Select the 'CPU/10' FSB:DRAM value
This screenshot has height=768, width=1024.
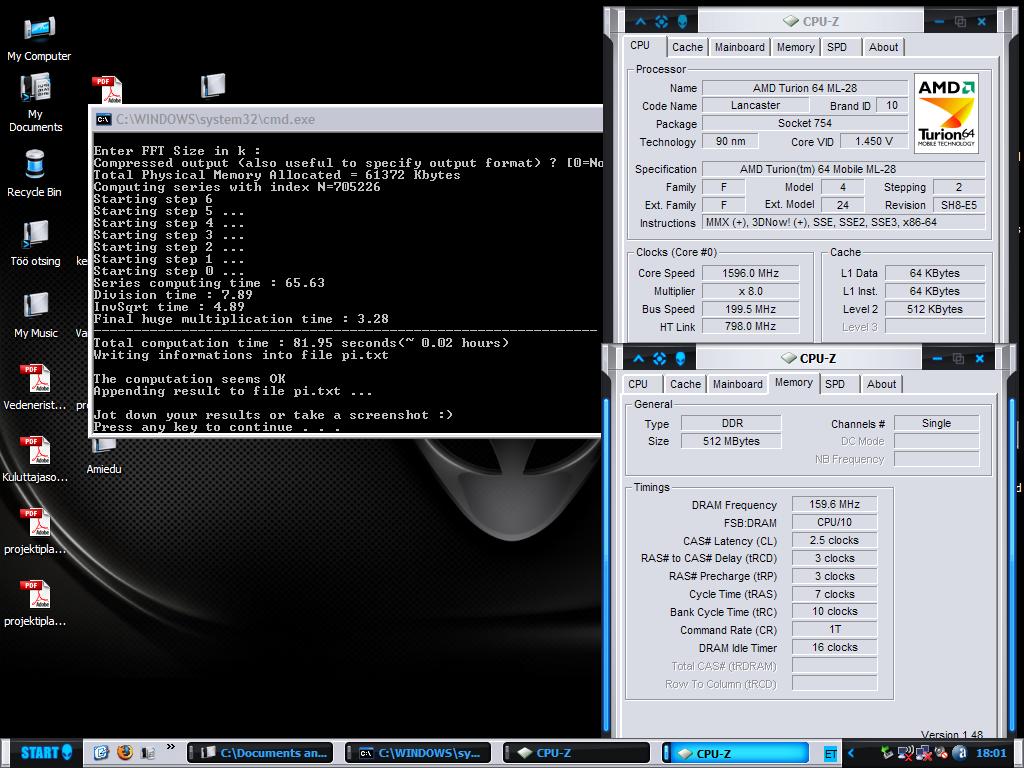834,522
